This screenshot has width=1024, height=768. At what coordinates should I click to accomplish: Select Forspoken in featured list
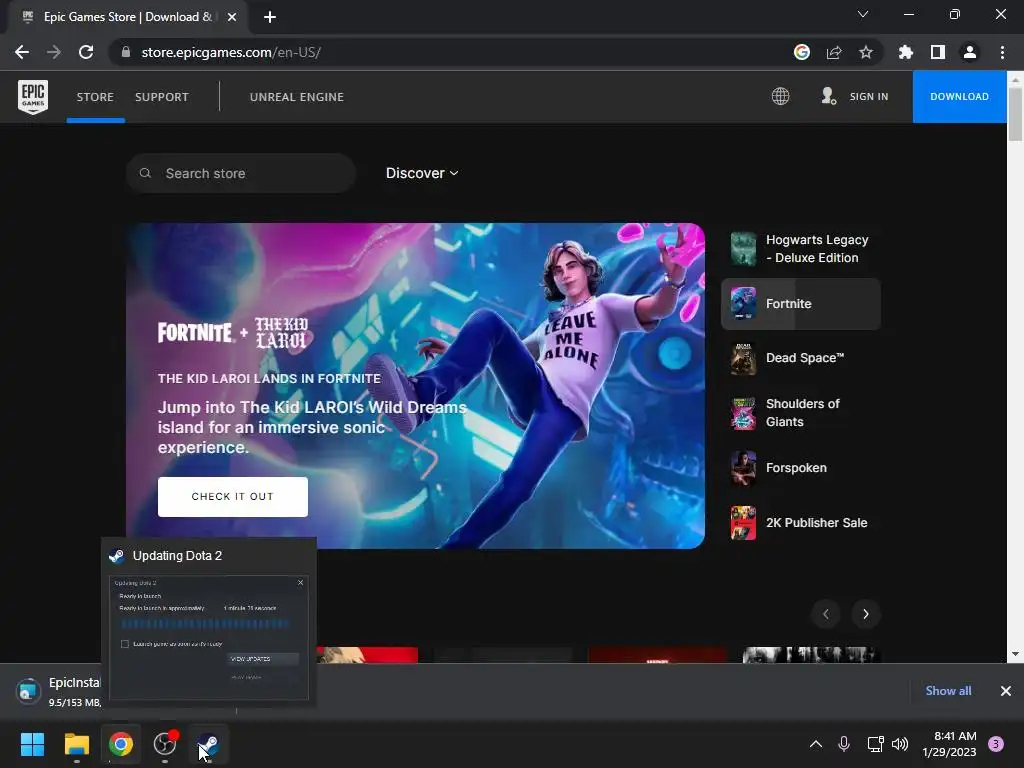pos(801,468)
